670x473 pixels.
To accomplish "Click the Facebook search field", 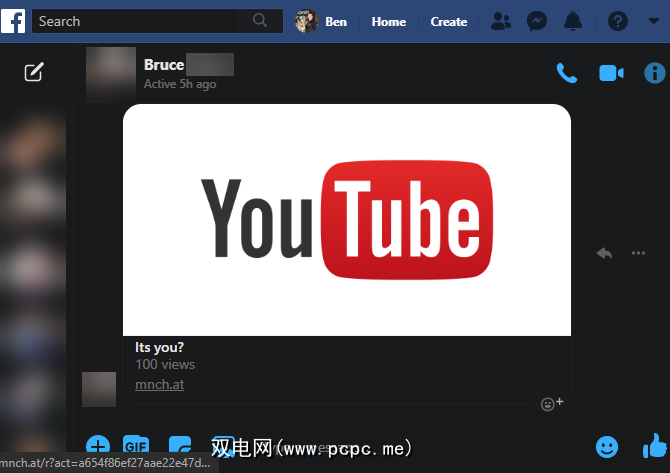I will coord(140,21).
